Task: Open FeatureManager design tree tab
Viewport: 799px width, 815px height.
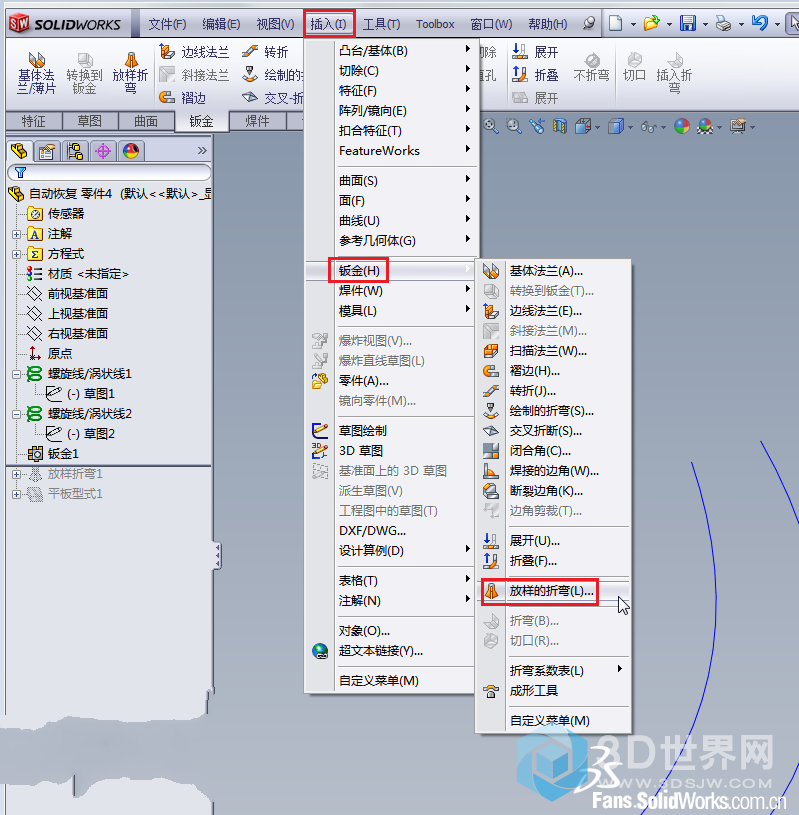Action: [x=19, y=151]
